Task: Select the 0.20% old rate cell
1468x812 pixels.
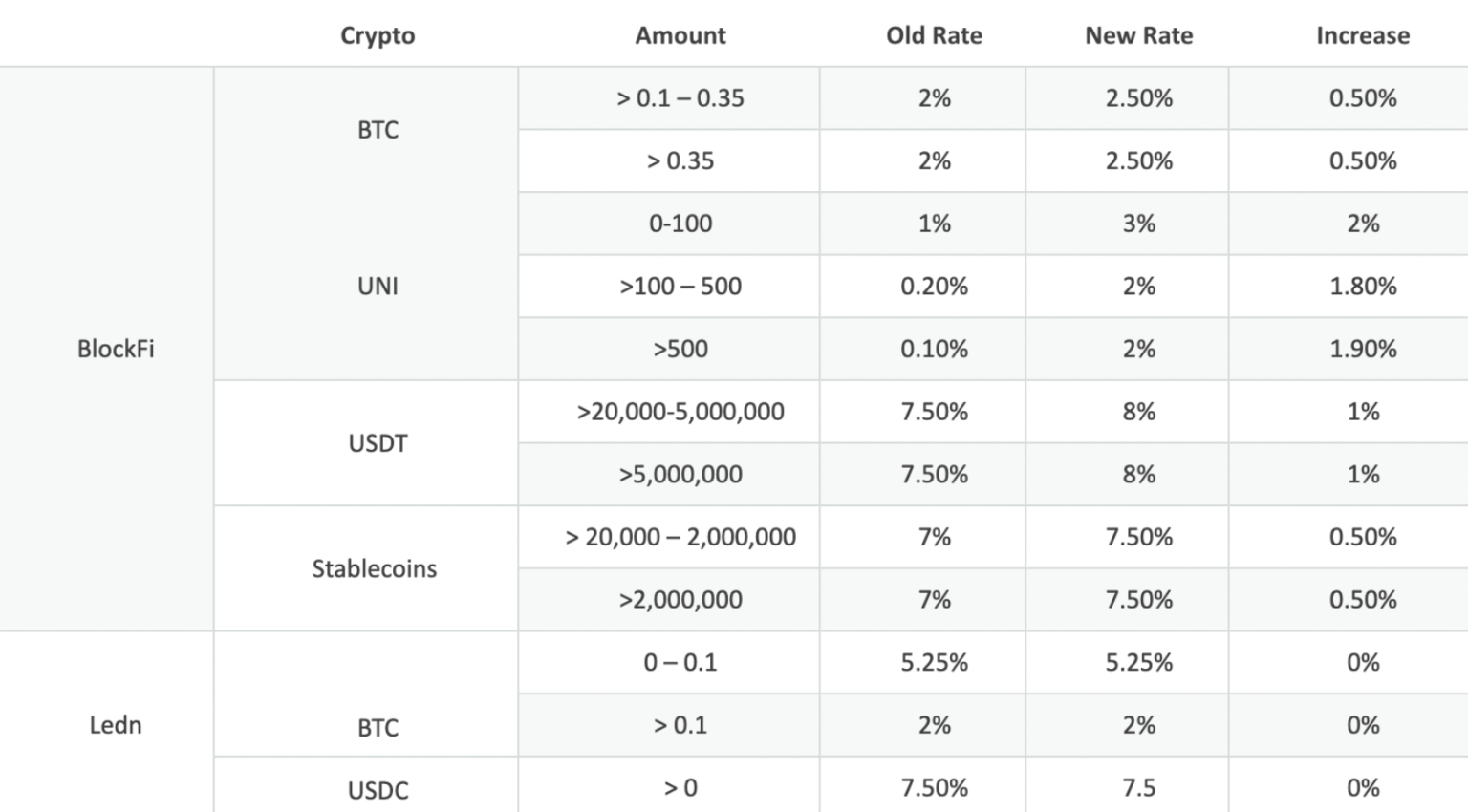Action: coord(934,286)
